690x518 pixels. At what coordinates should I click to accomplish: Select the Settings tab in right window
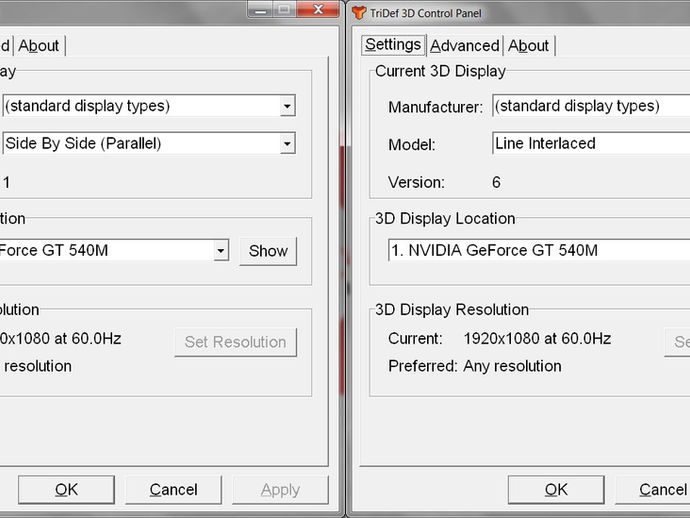point(393,45)
